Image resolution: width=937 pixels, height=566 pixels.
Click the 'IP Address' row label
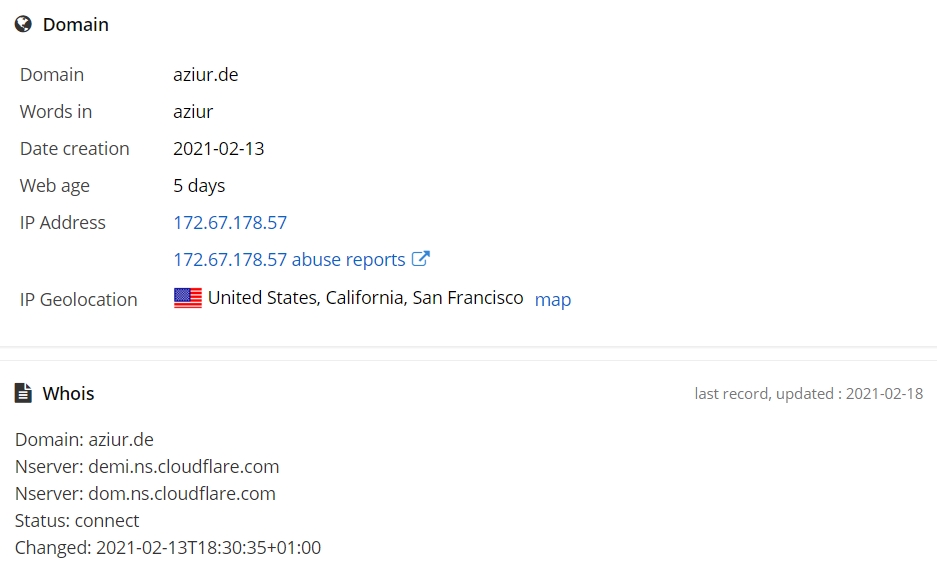tap(63, 222)
